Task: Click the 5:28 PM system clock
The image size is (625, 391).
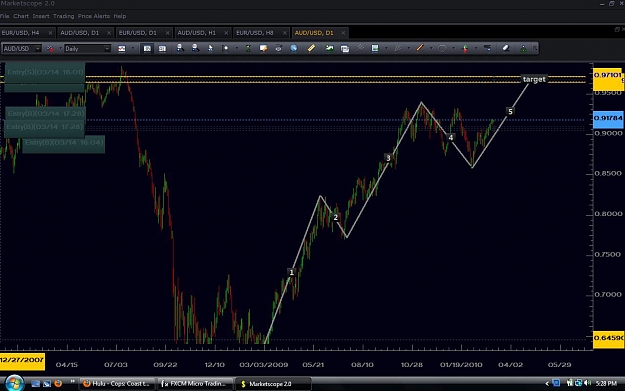Action: click(x=606, y=383)
